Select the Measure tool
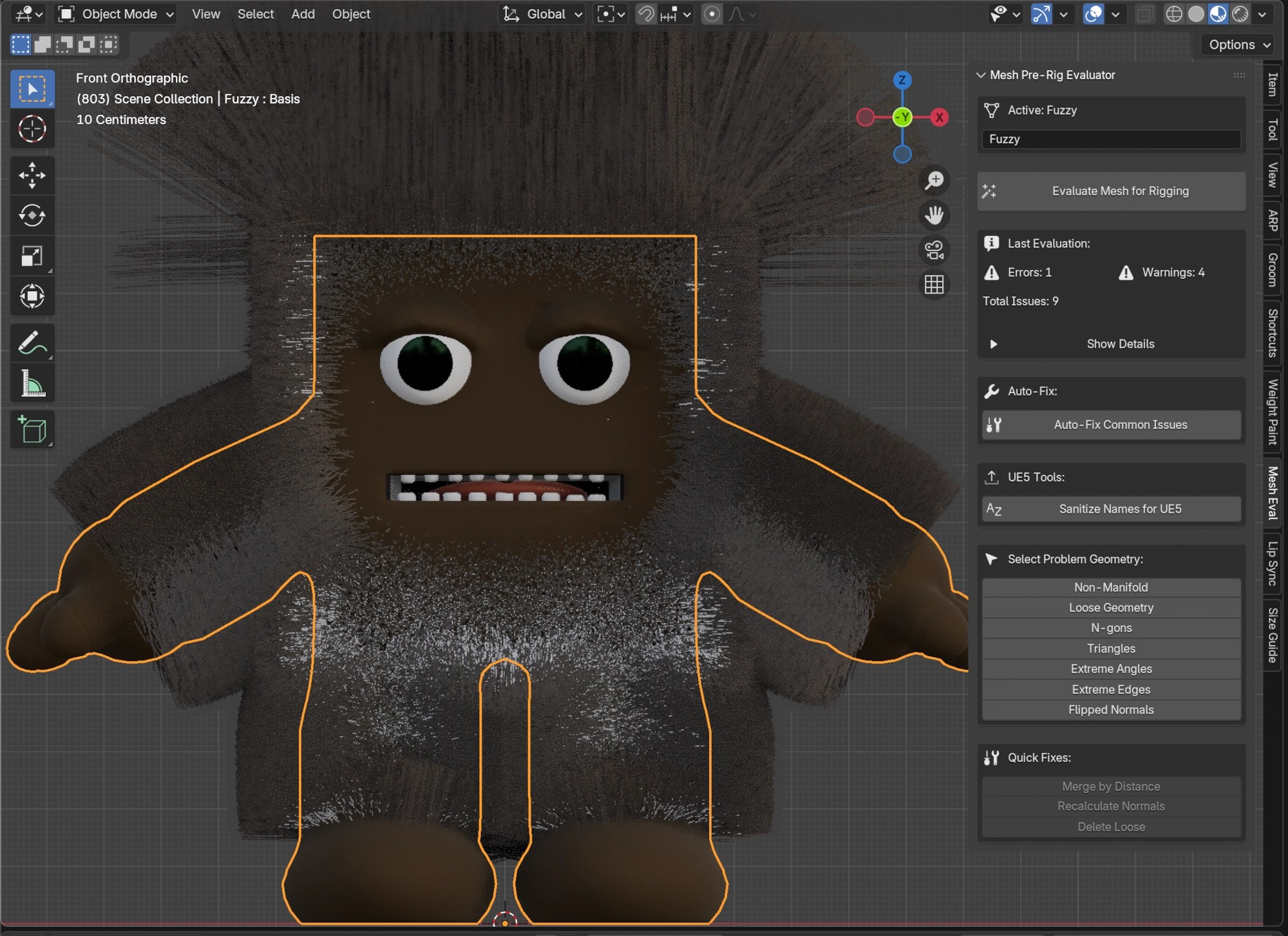The width and height of the screenshot is (1288, 936). 32,383
